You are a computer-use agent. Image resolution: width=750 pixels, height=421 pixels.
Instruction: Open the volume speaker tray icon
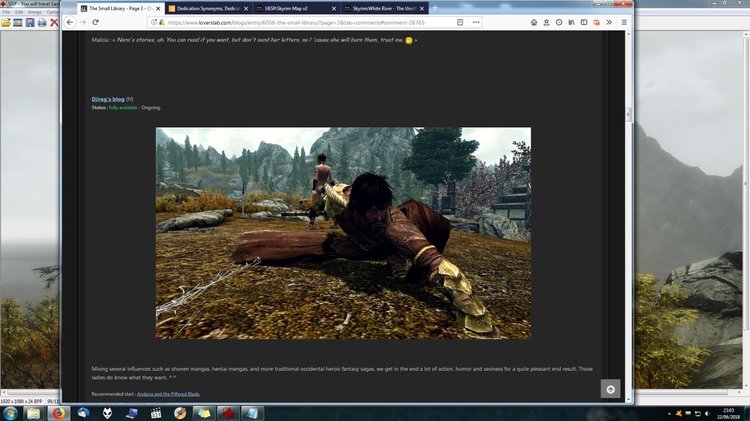707,414
